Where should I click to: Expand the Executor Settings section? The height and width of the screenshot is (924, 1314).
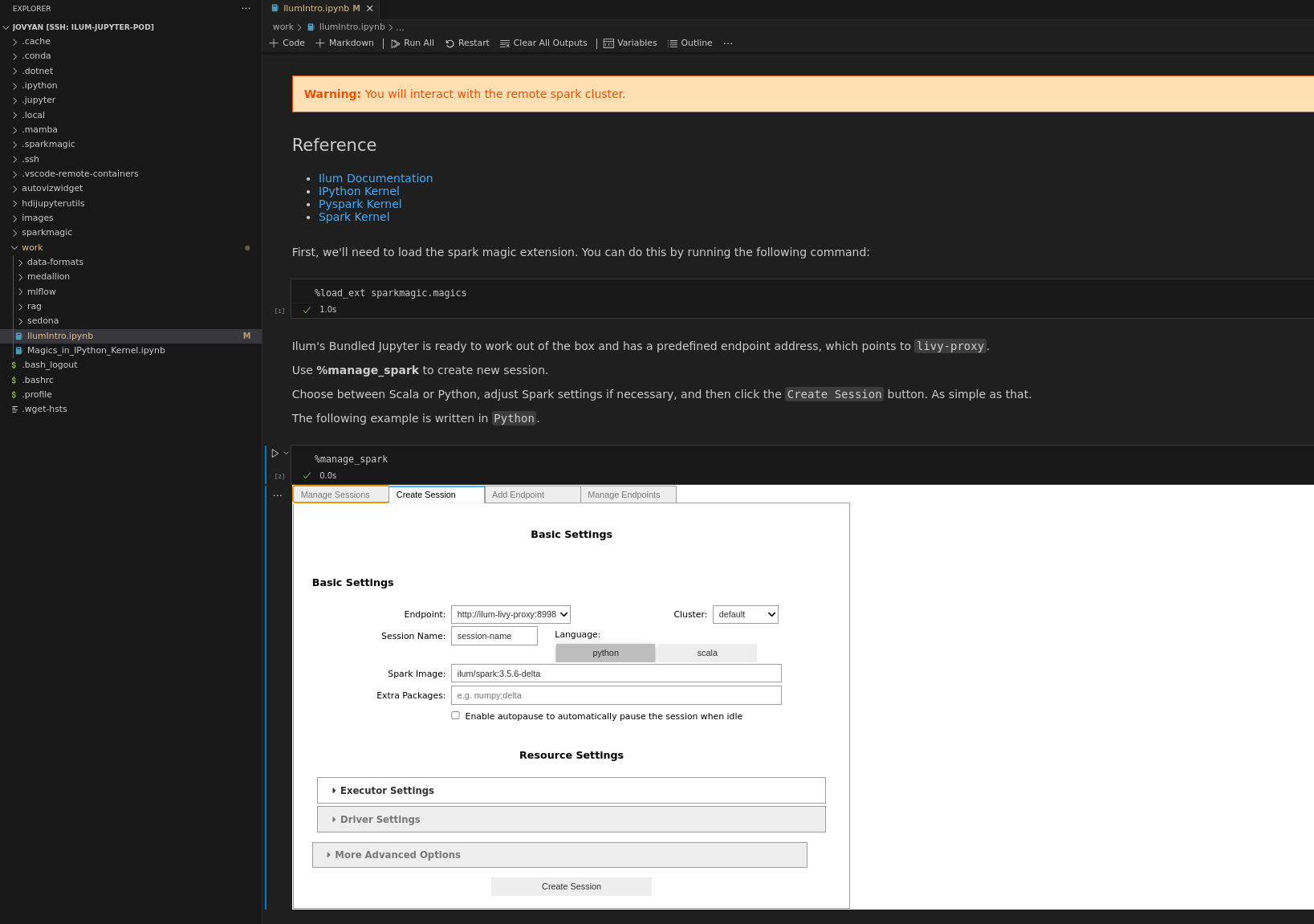click(x=571, y=790)
